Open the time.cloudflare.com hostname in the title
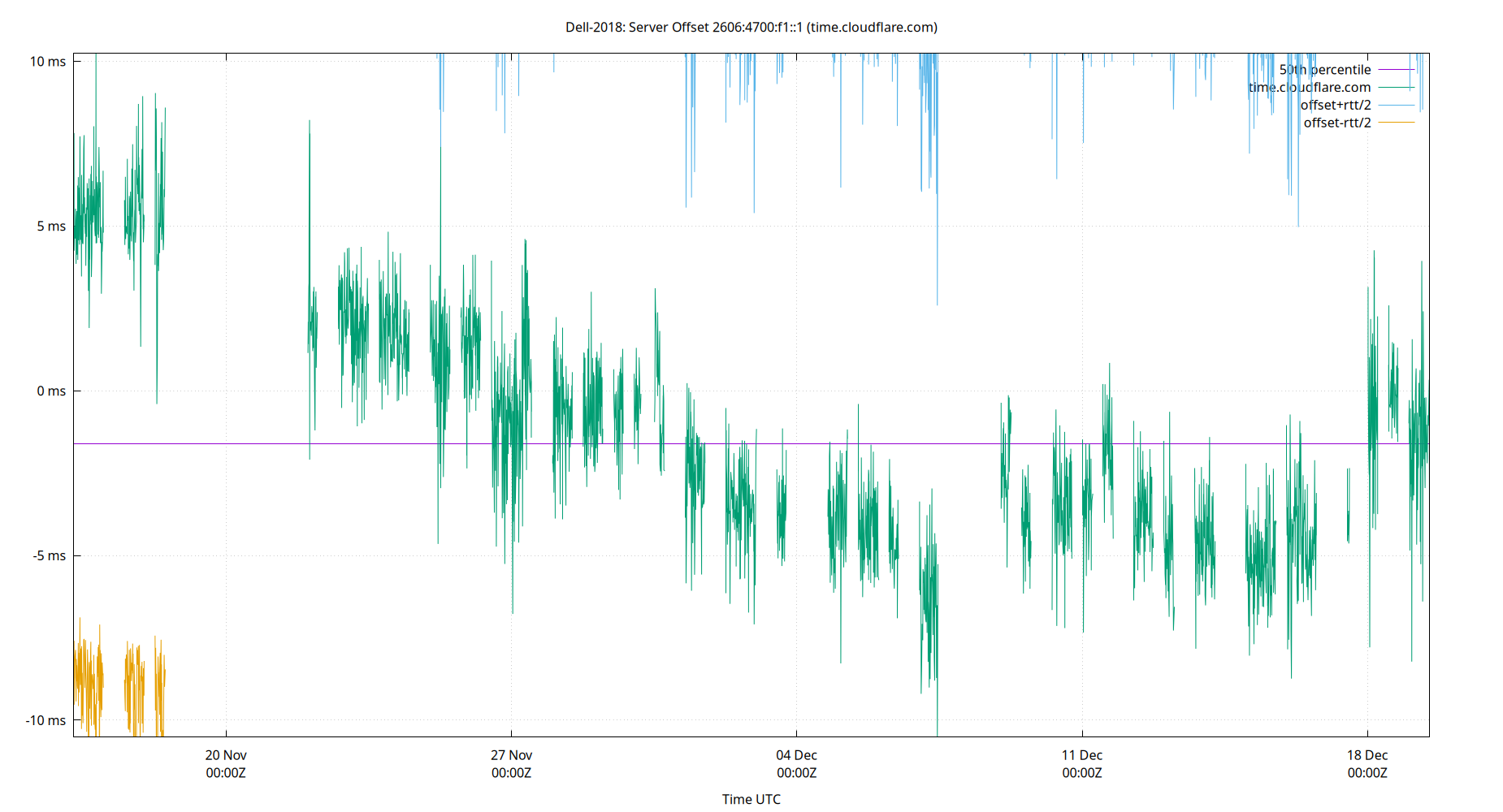Viewport: 1503px width, 812px height. [x=873, y=27]
